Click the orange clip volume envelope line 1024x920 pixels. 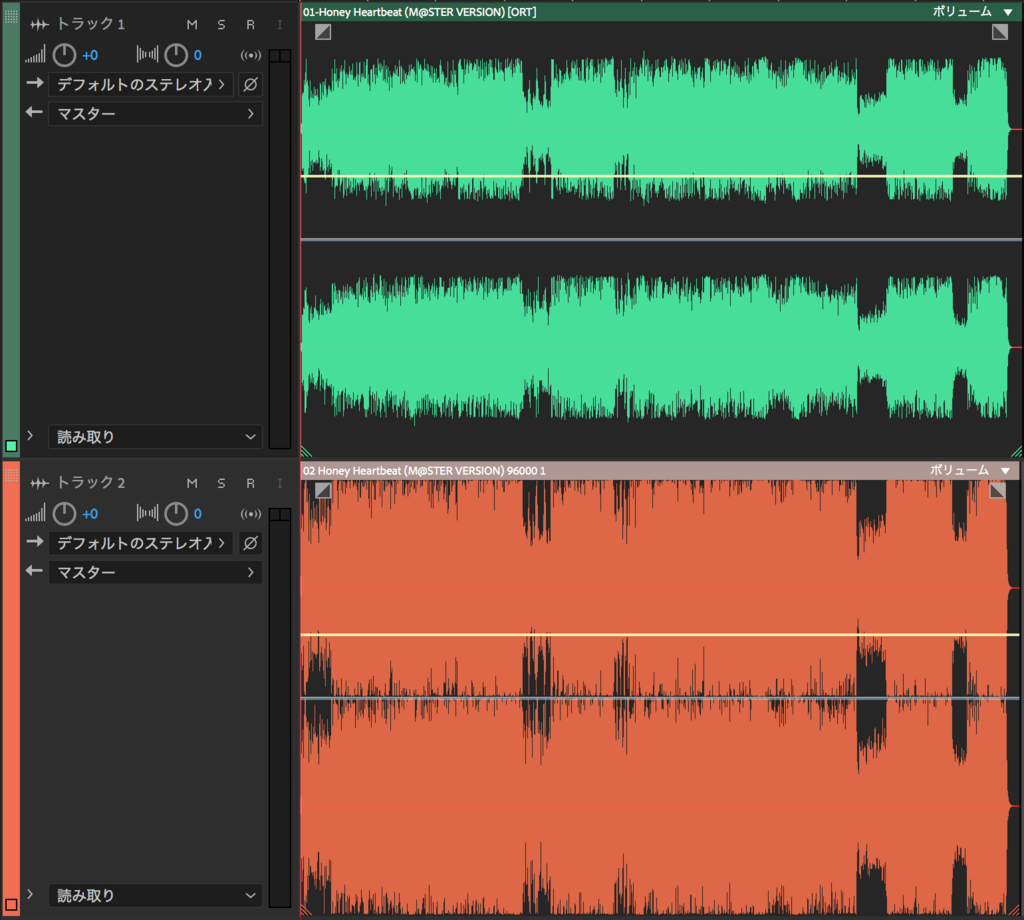pos(660,635)
